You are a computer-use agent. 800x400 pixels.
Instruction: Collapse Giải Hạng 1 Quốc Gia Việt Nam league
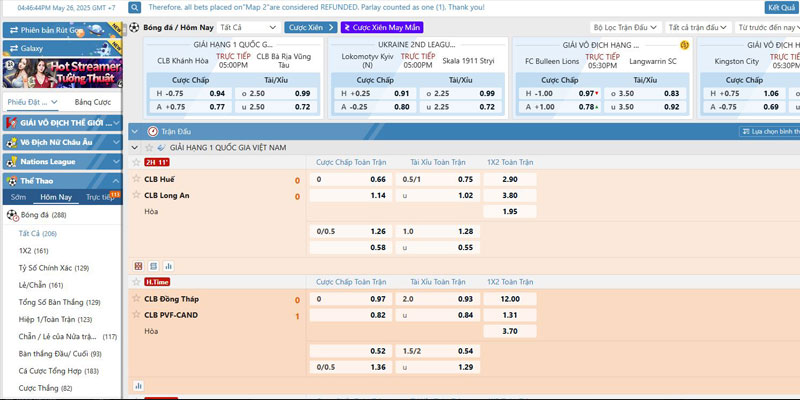[x=135, y=148]
